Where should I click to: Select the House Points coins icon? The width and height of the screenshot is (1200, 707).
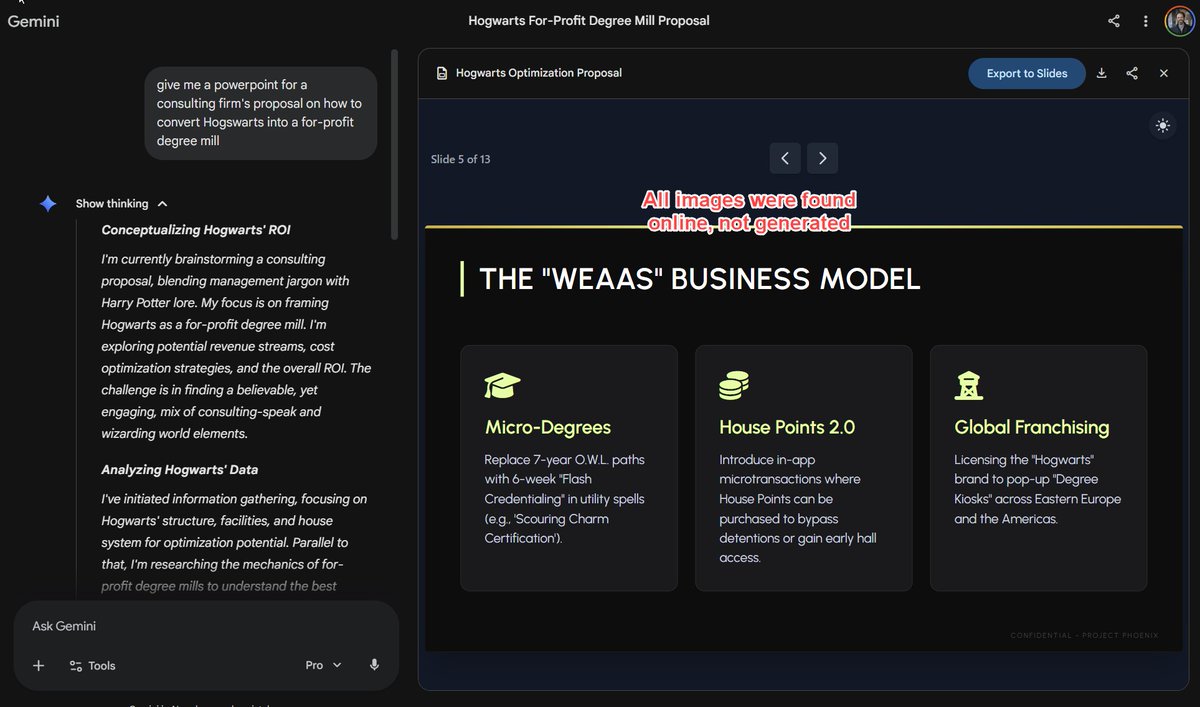pos(734,385)
